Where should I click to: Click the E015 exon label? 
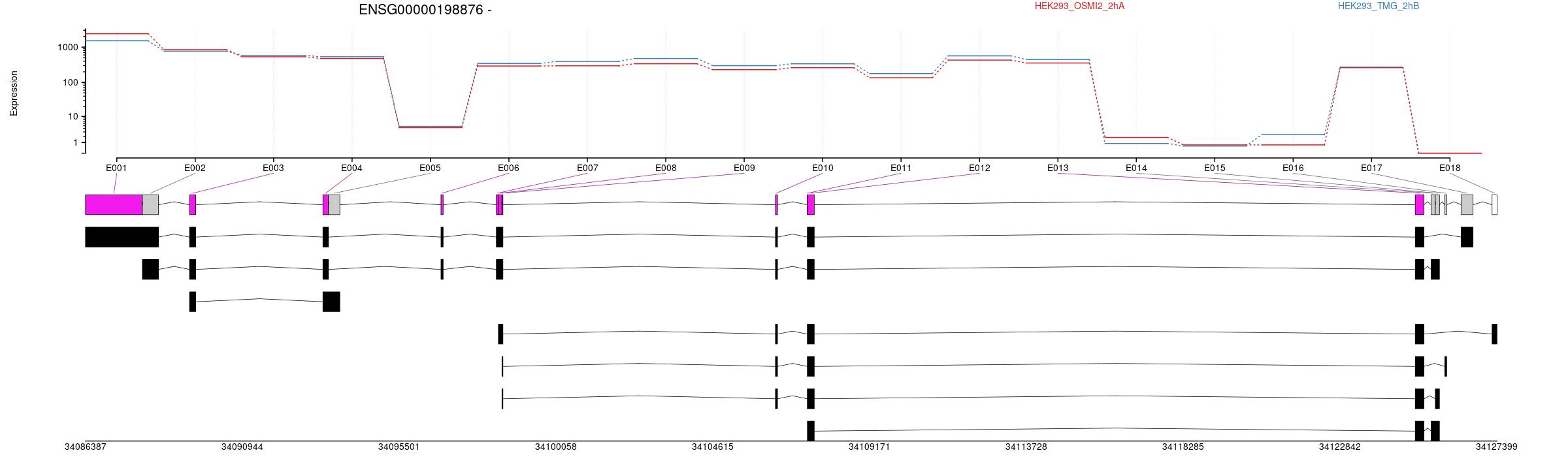click(1215, 168)
